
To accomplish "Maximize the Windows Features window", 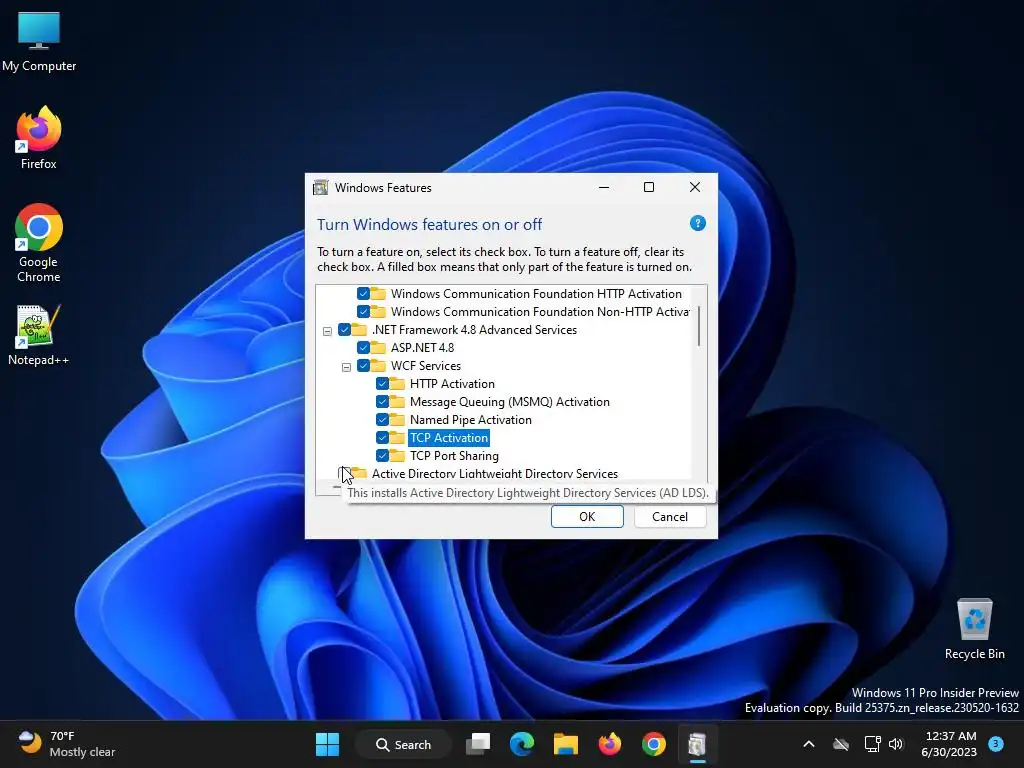I will pos(649,187).
